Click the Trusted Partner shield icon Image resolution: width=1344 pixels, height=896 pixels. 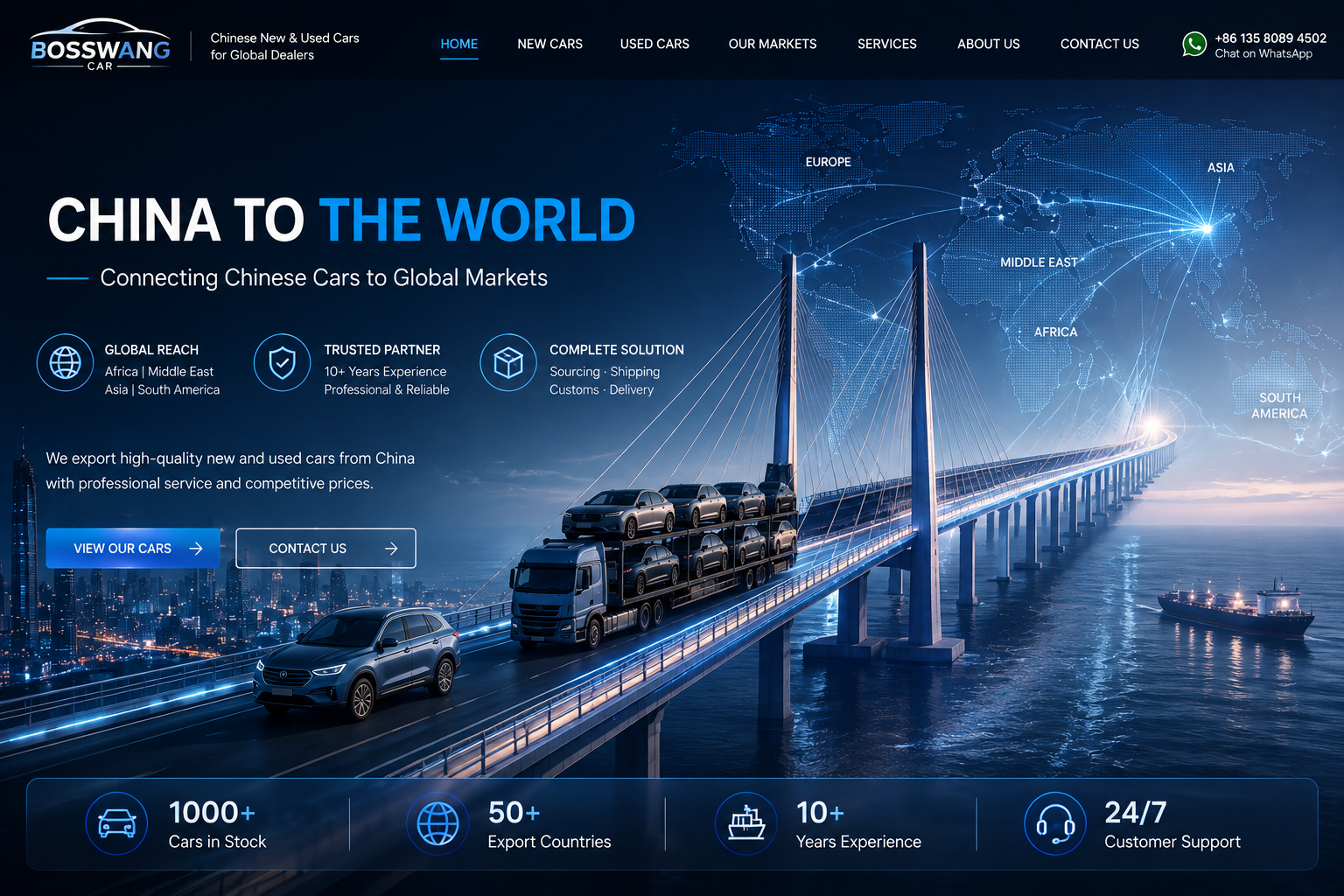coord(282,362)
